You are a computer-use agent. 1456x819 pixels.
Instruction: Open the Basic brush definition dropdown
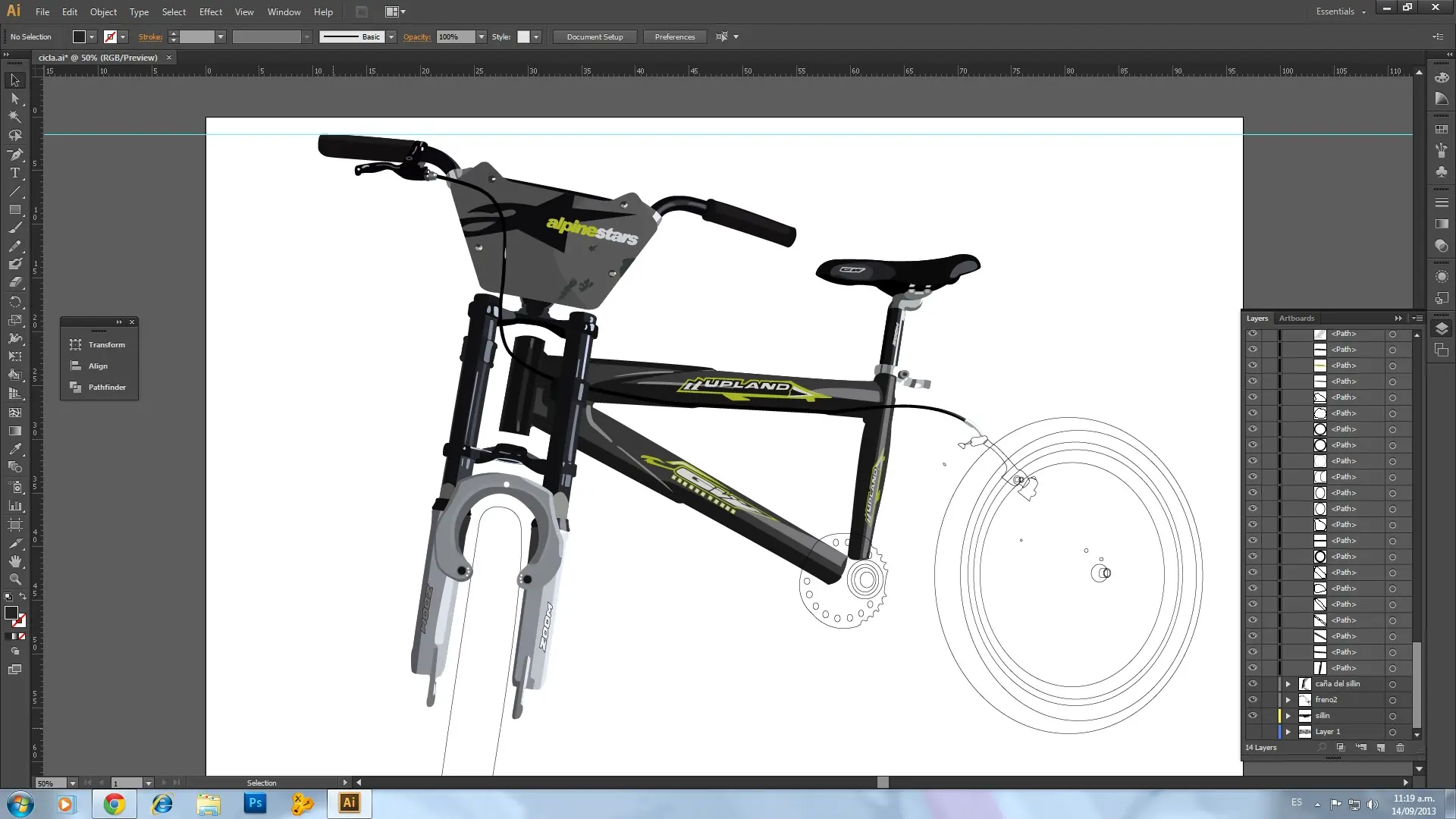pyautogui.click(x=391, y=37)
